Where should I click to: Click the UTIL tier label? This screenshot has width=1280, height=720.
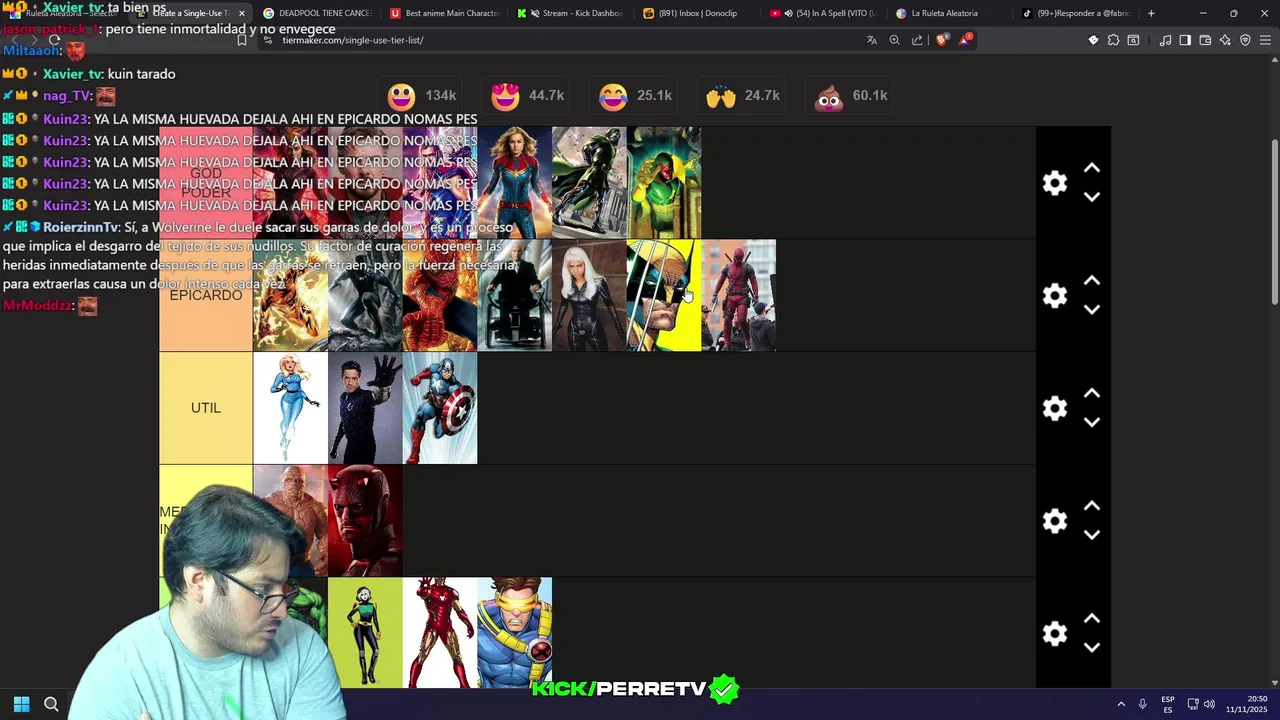(206, 408)
